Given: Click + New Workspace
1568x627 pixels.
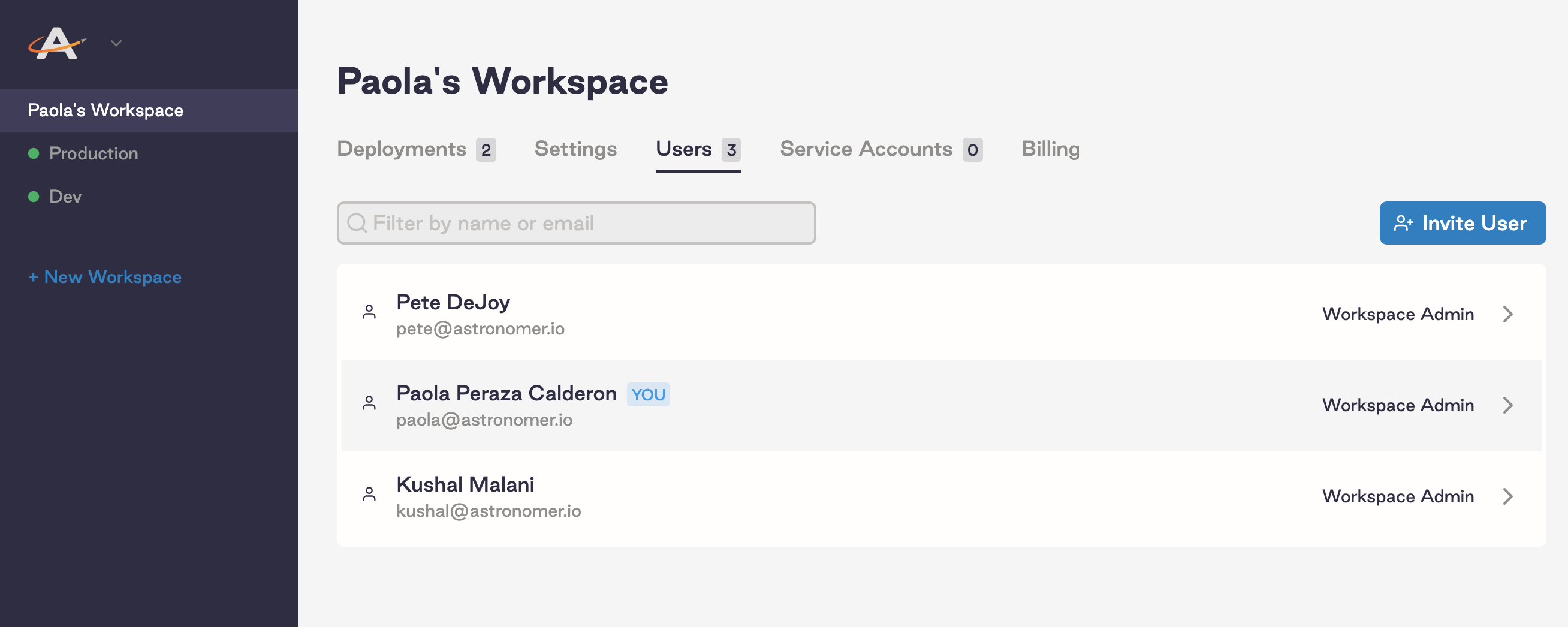Looking at the screenshot, I should (105, 277).
